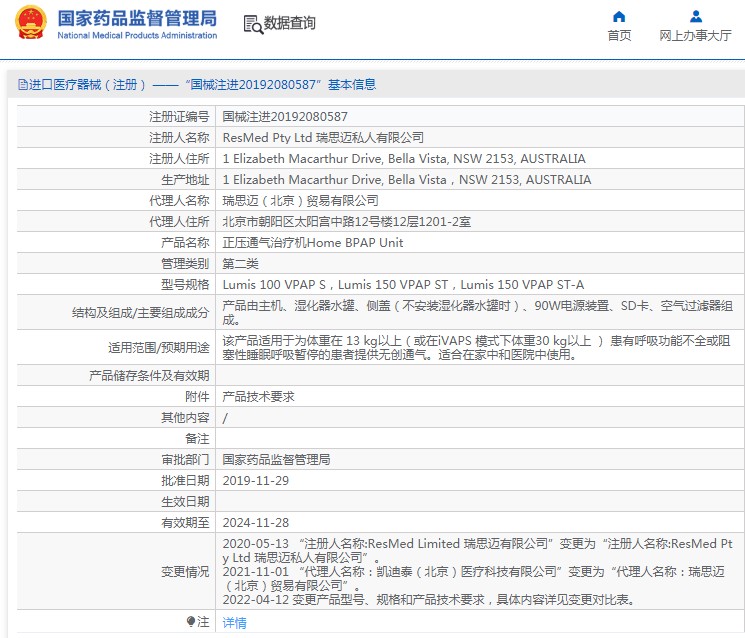Click the 注册证编号 field label
Viewport: 745px width, 638px height.
click(179, 116)
